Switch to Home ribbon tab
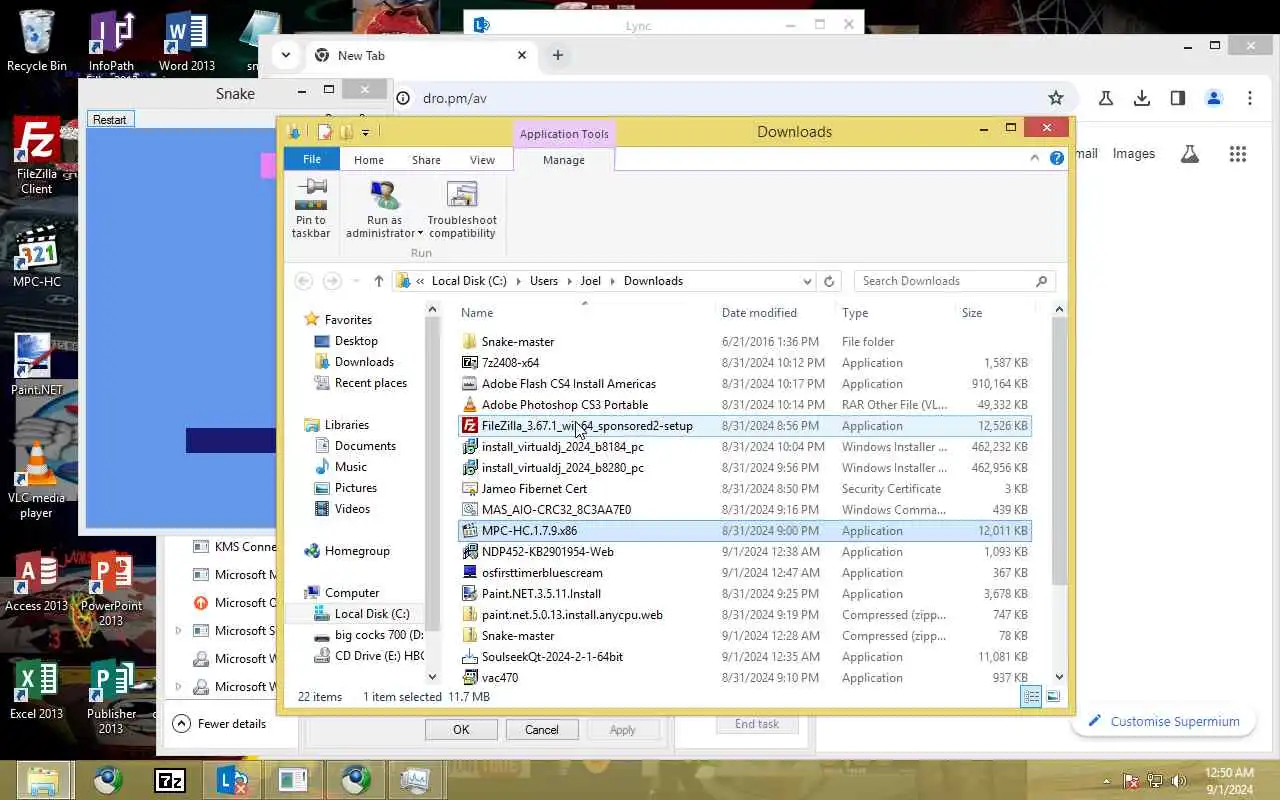The height and width of the screenshot is (800, 1280). pos(368,160)
